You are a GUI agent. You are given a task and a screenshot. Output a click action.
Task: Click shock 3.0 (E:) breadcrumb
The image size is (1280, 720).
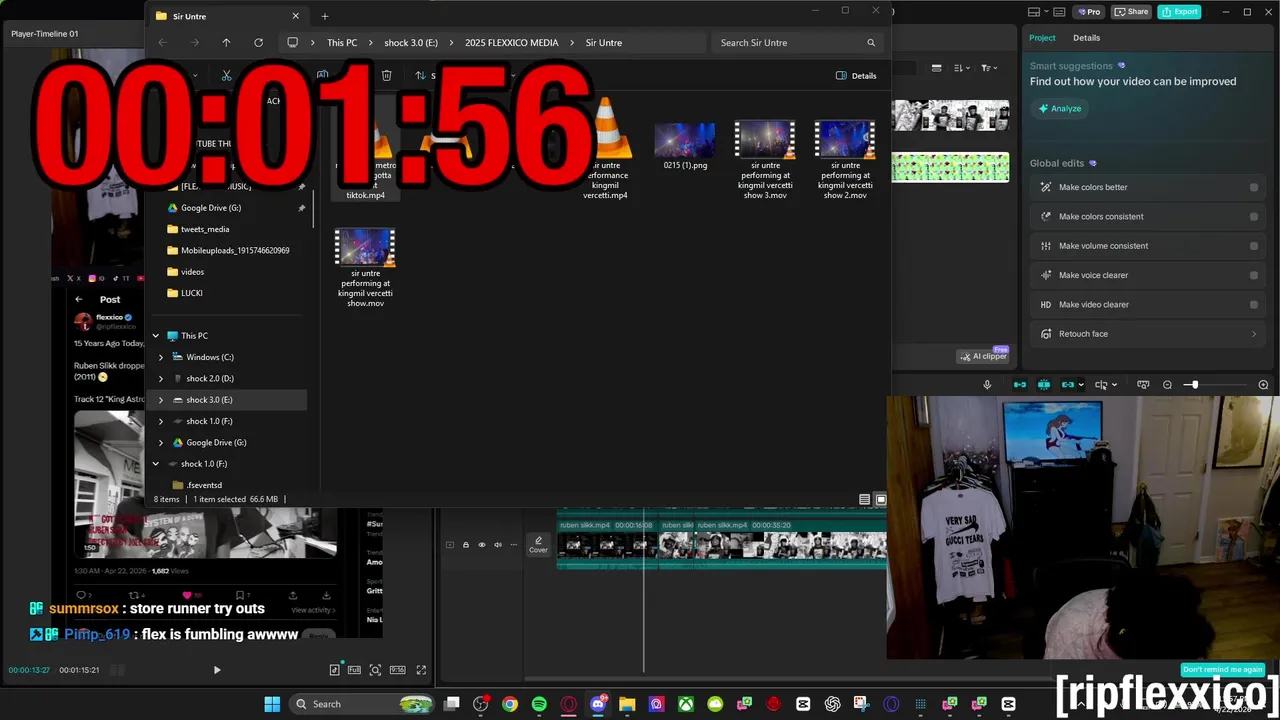[x=411, y=43]
